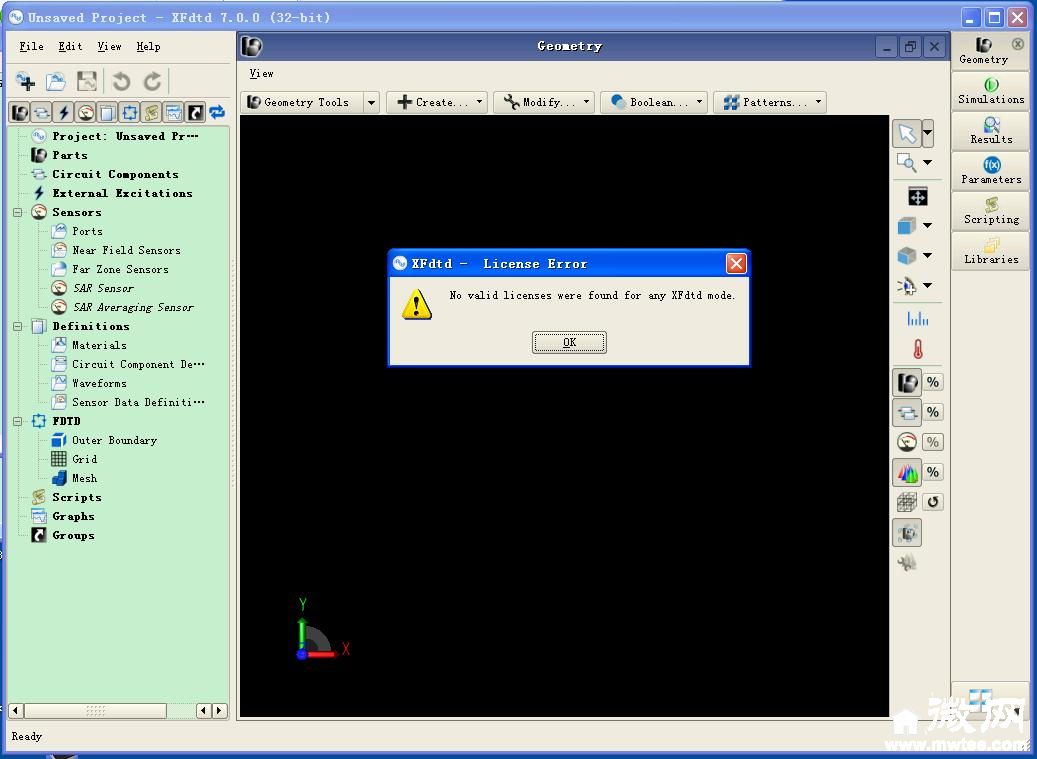Open the Help menu
This screenshot has height=759, width=1037.
tap(148, 46)
